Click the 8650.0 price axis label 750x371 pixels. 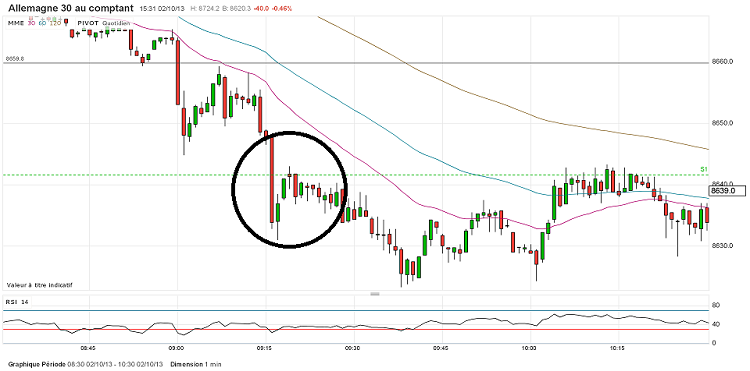723,123
